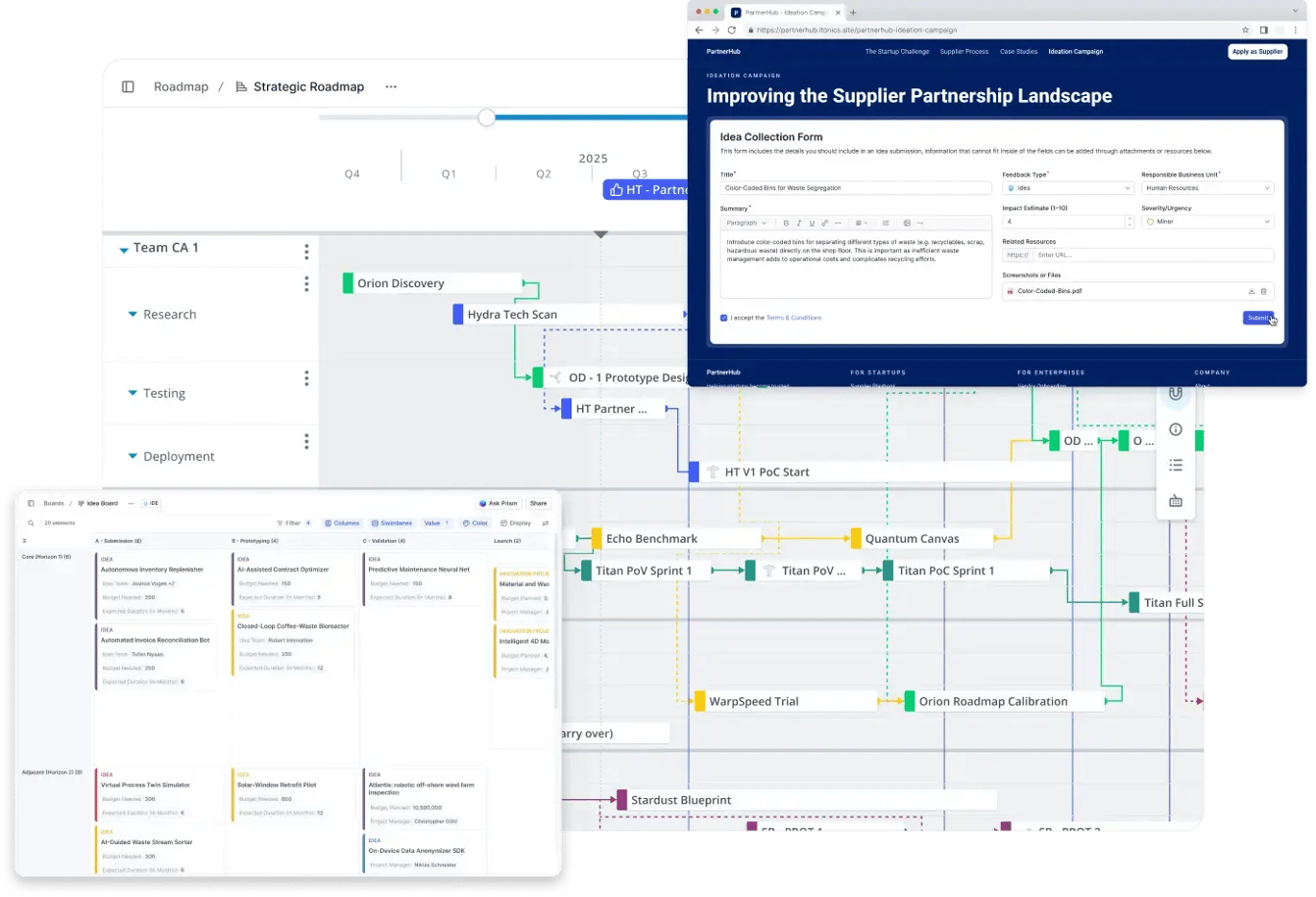
Task: Collapse the Team CA 1 group
Action: click(x=124, y=250)
